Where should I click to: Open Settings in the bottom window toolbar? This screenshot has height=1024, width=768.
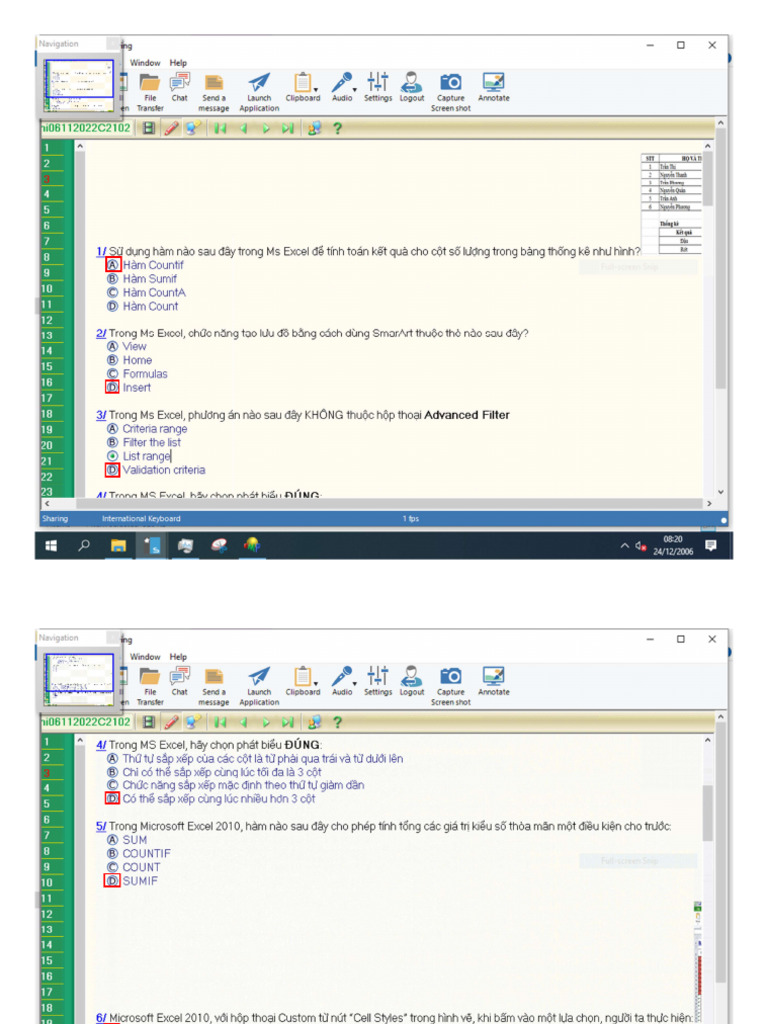click(x=378, y=678)
